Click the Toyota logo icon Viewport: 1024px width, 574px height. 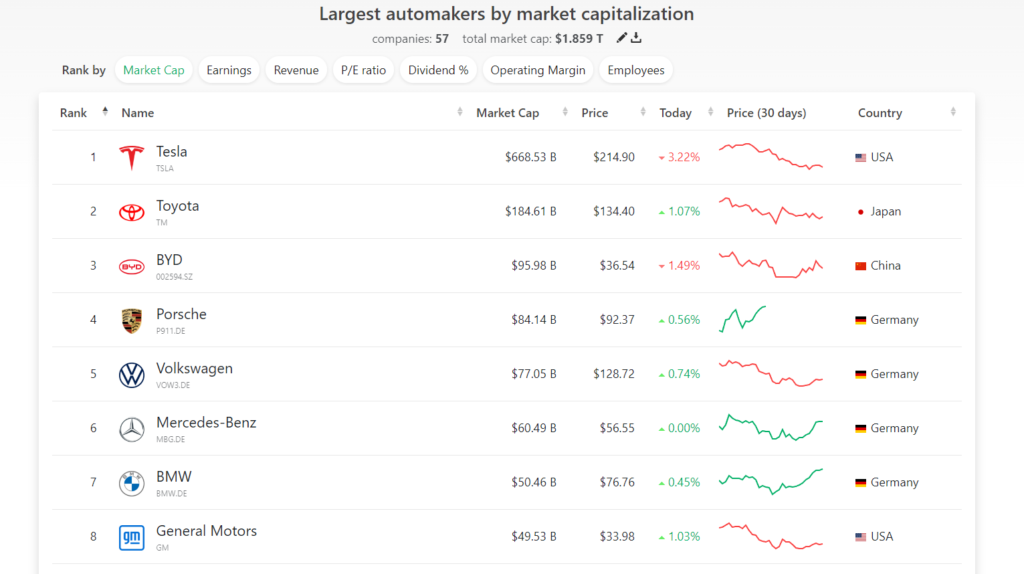coord(131,212)
